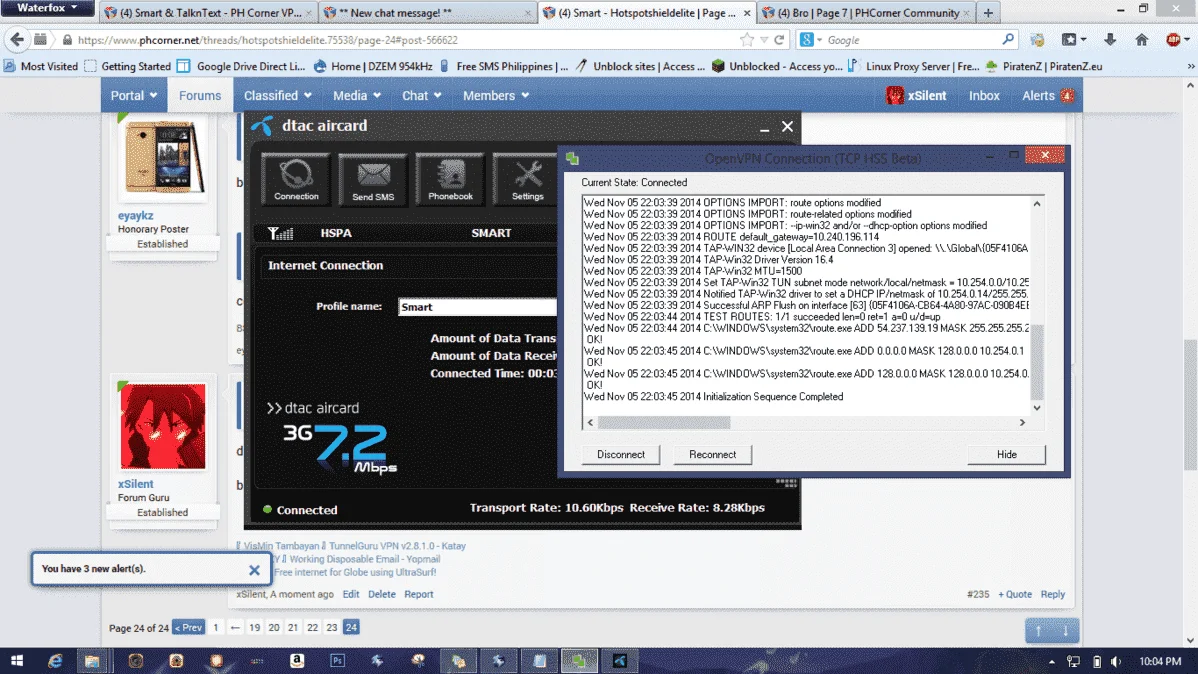Screen dimensions: 1198x674
Task: Open the Alerts menu item
Action: [x=1047, y=96]
